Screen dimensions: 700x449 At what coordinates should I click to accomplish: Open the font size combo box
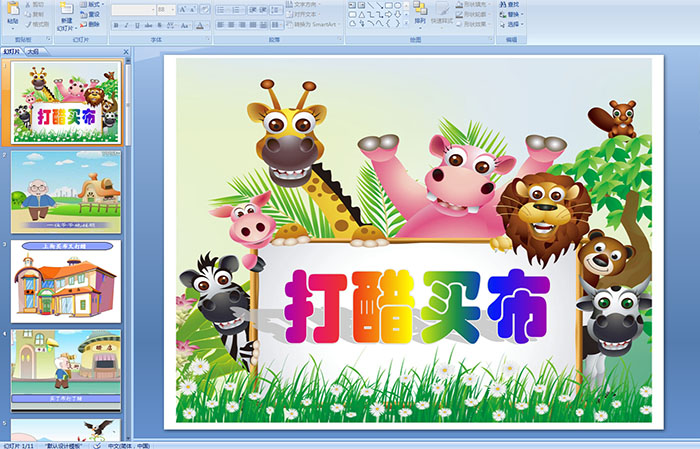coord(166,9)
